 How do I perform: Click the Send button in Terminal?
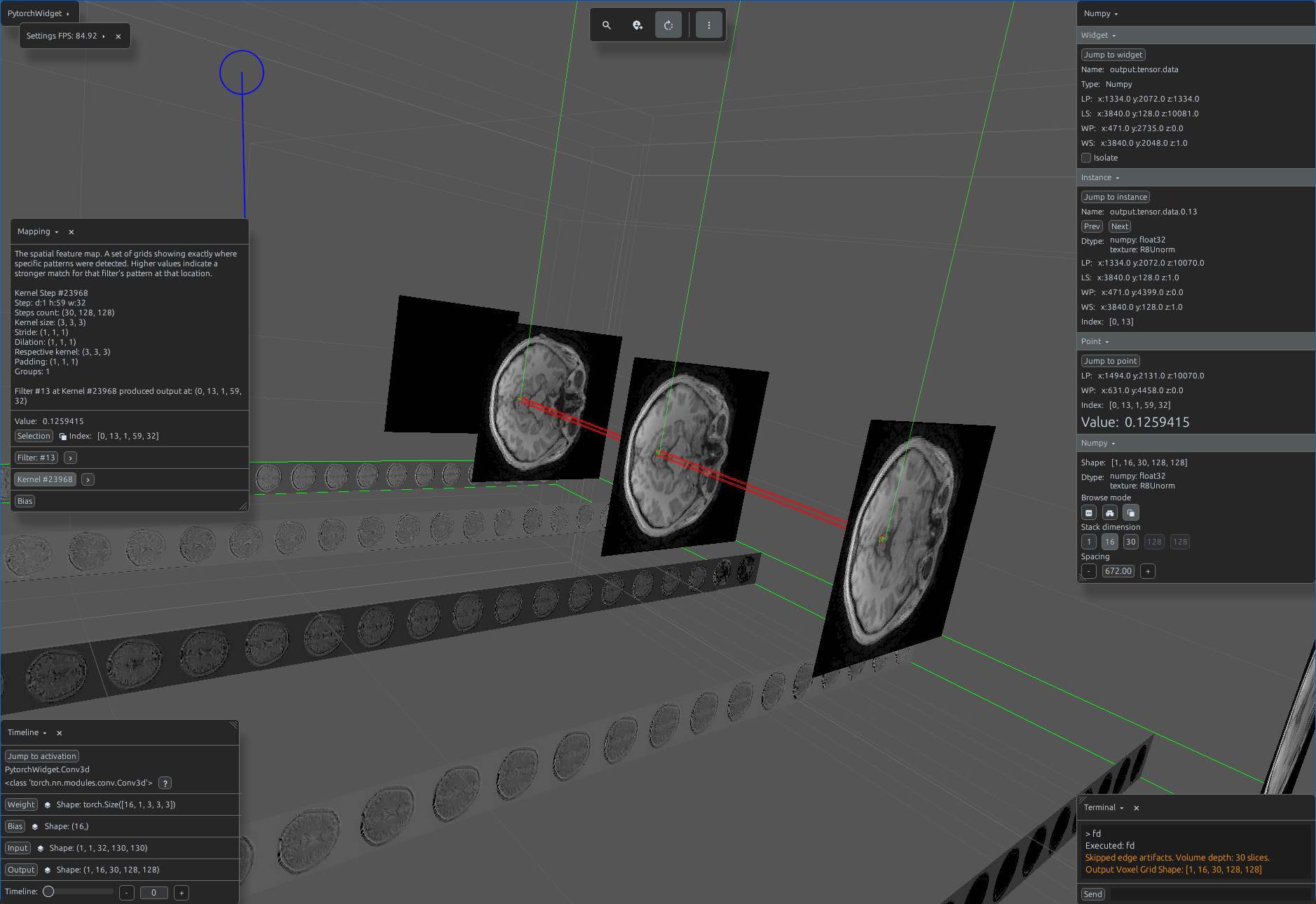click(1093, 895)
